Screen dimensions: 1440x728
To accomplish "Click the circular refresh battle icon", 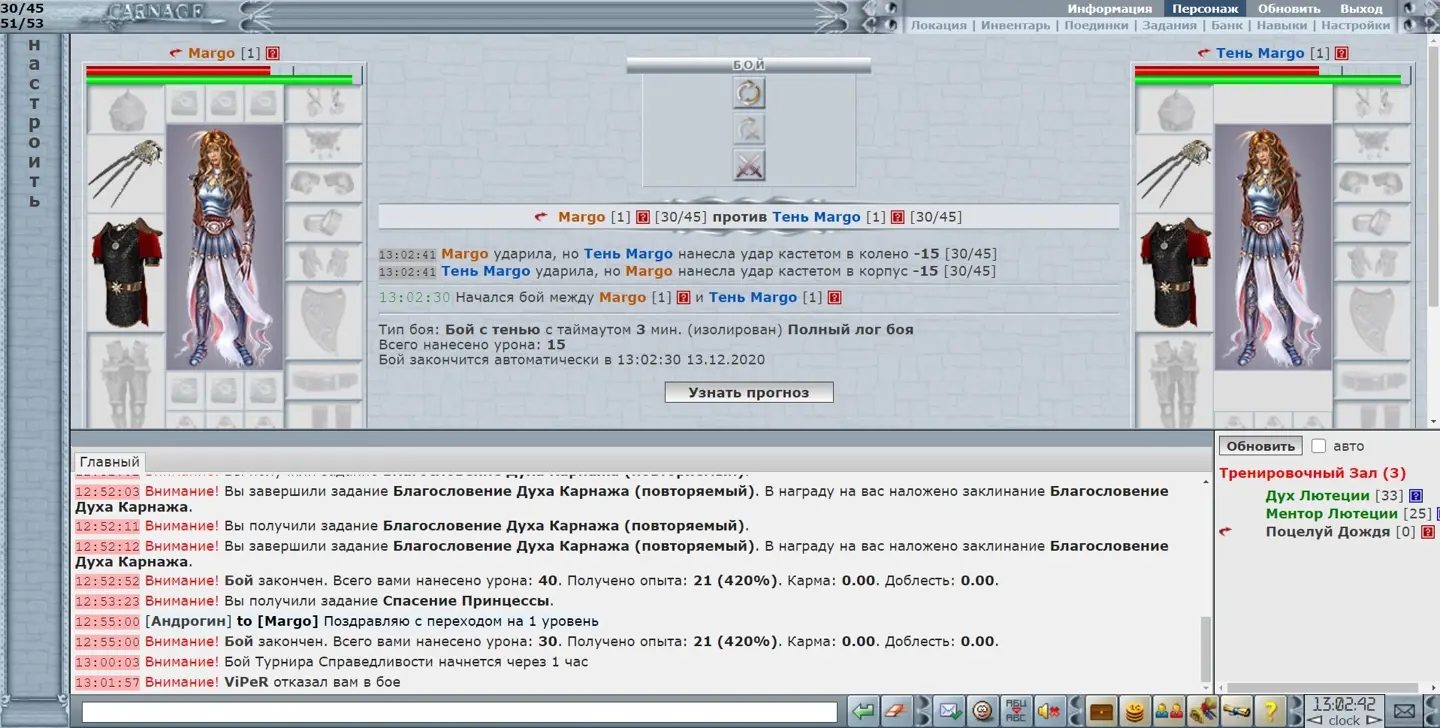I will tap(748, 94).
